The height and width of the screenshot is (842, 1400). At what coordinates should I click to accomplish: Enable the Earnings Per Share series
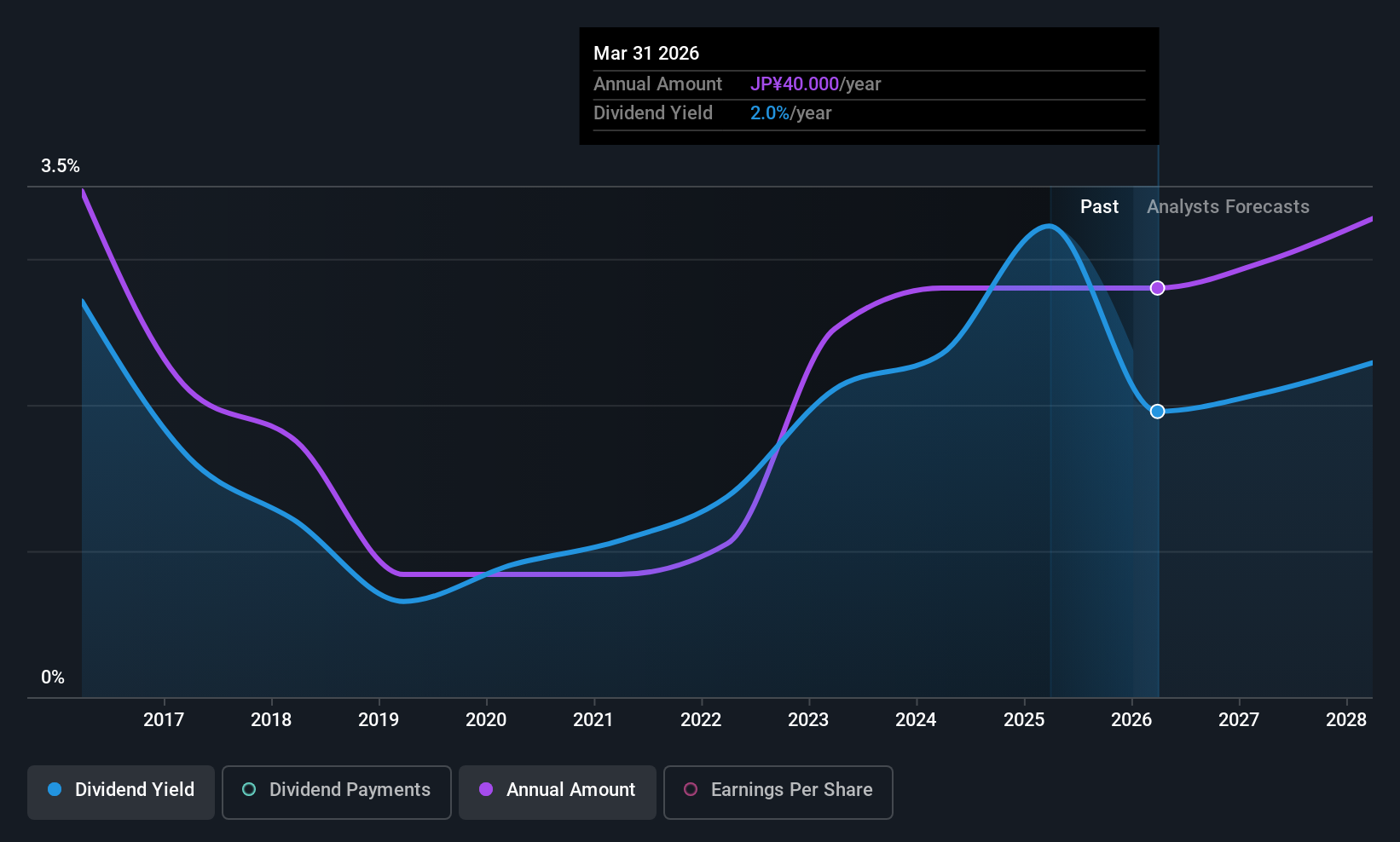point(778,792)
